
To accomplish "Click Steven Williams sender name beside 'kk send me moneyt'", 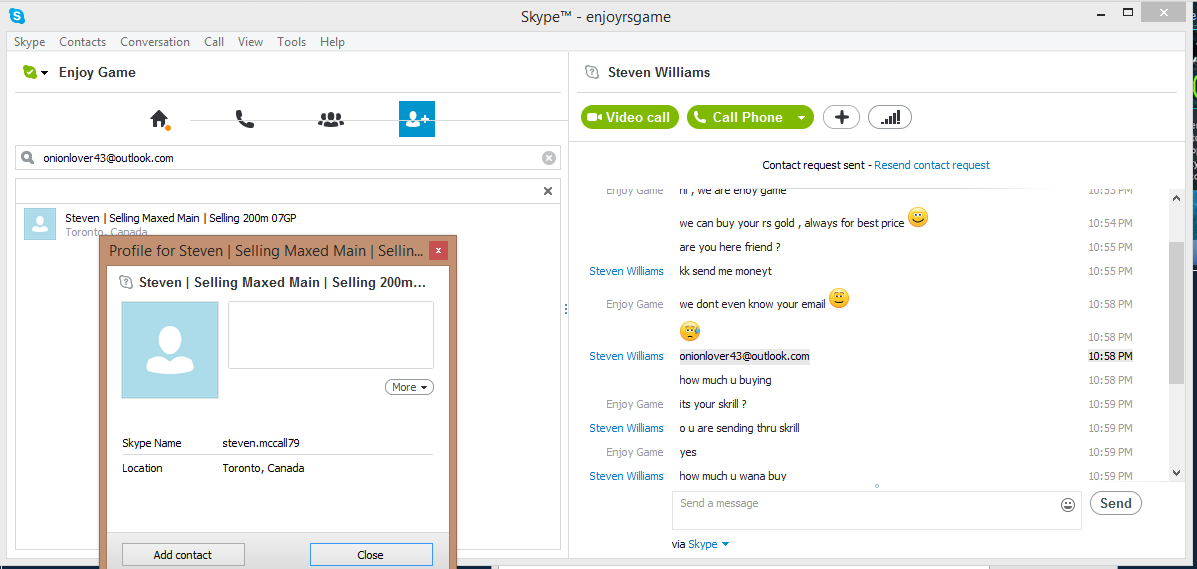I will (626, 271).
